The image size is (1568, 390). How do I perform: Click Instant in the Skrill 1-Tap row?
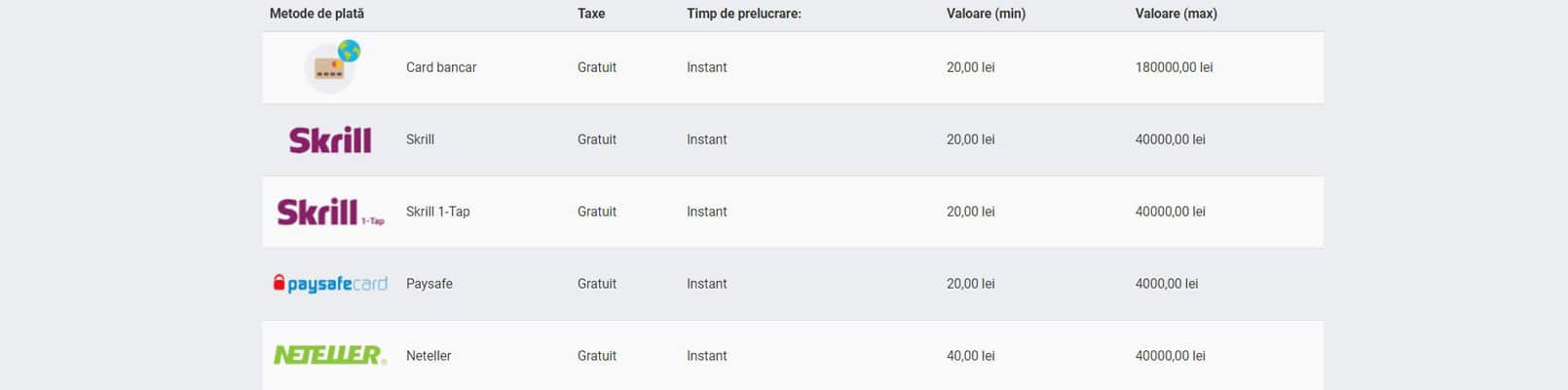click(x=707, y=212)
